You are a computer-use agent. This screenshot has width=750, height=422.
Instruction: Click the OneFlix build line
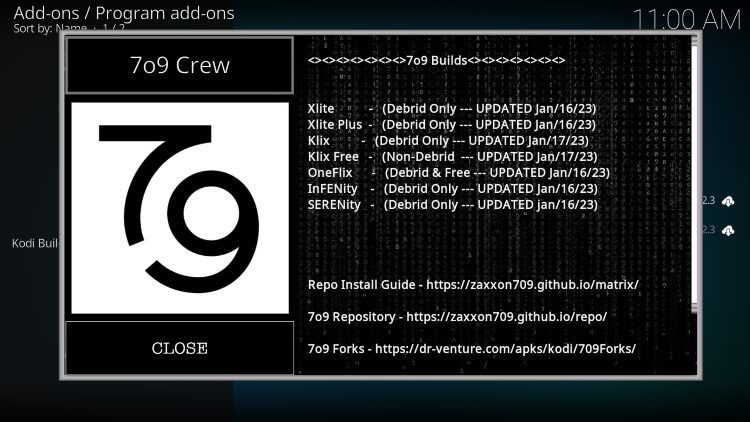click(459, 173)
